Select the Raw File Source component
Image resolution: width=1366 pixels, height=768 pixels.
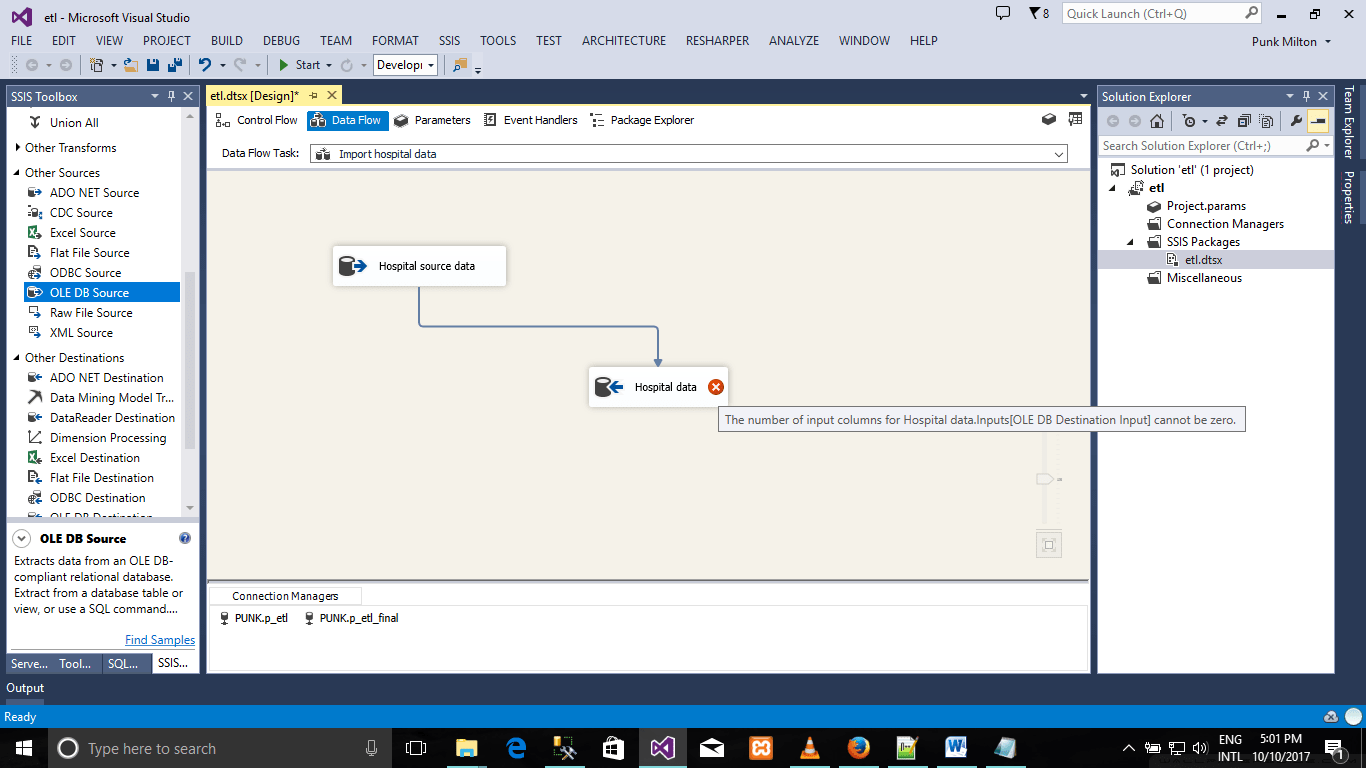tap(90, 312)
